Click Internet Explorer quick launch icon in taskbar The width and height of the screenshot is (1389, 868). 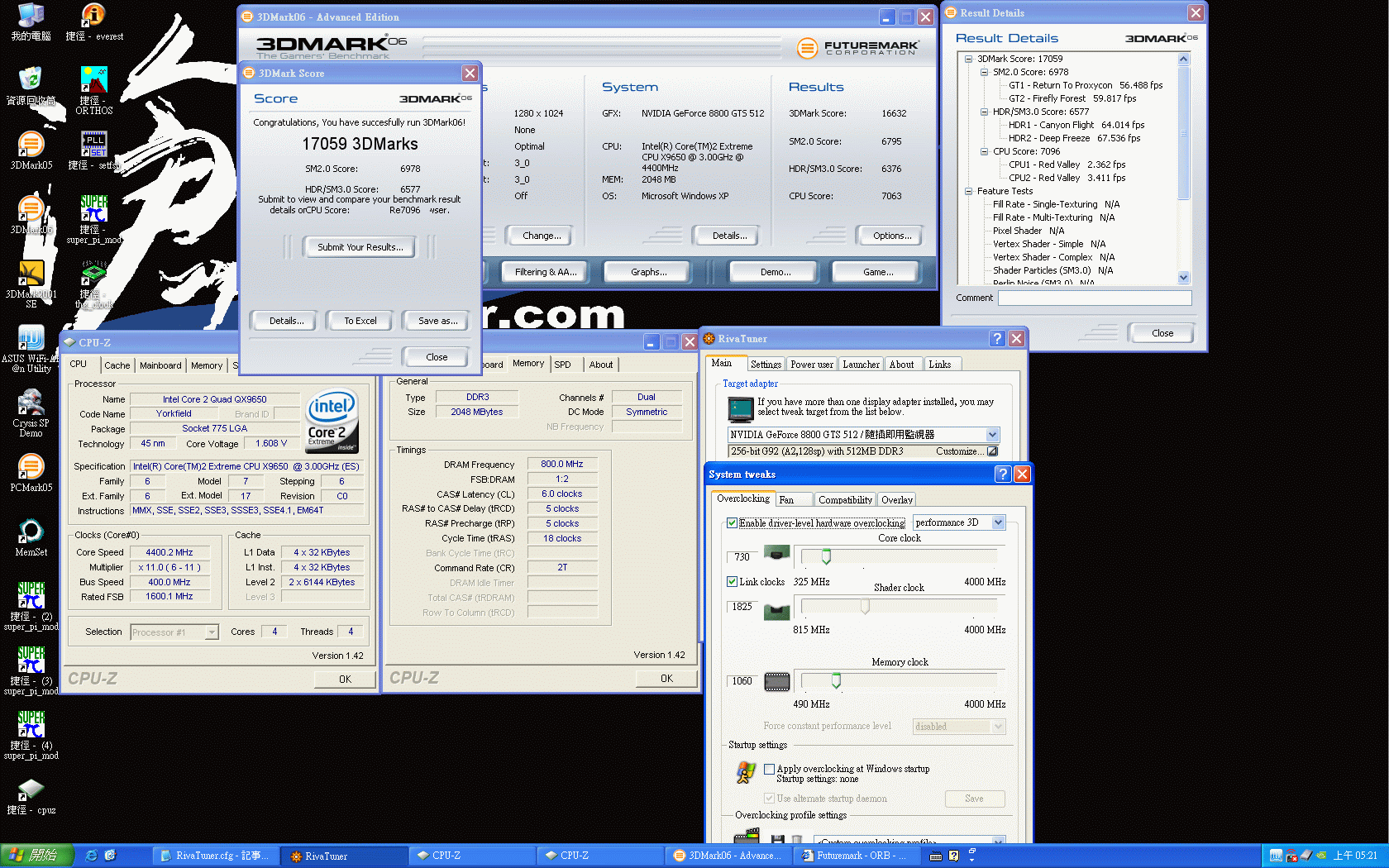91,856
